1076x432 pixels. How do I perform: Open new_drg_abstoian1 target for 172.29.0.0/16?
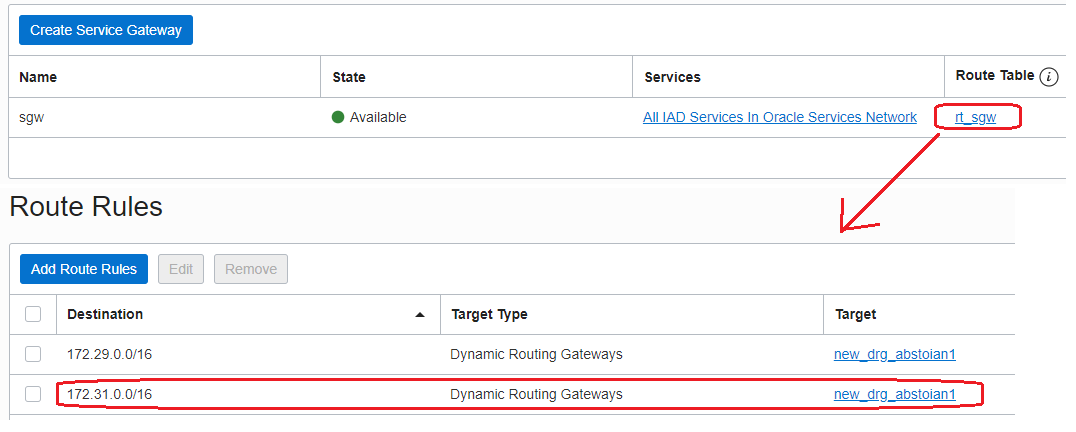tap(894, 354)
